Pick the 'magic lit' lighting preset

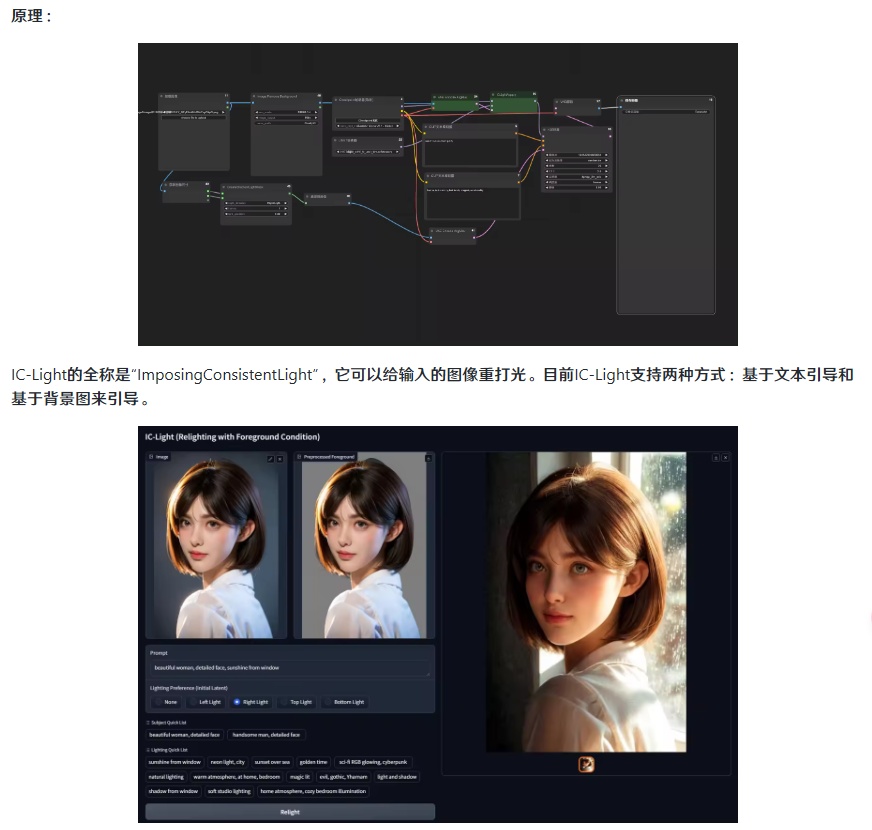pyautogui.click(x=300, y=777)
